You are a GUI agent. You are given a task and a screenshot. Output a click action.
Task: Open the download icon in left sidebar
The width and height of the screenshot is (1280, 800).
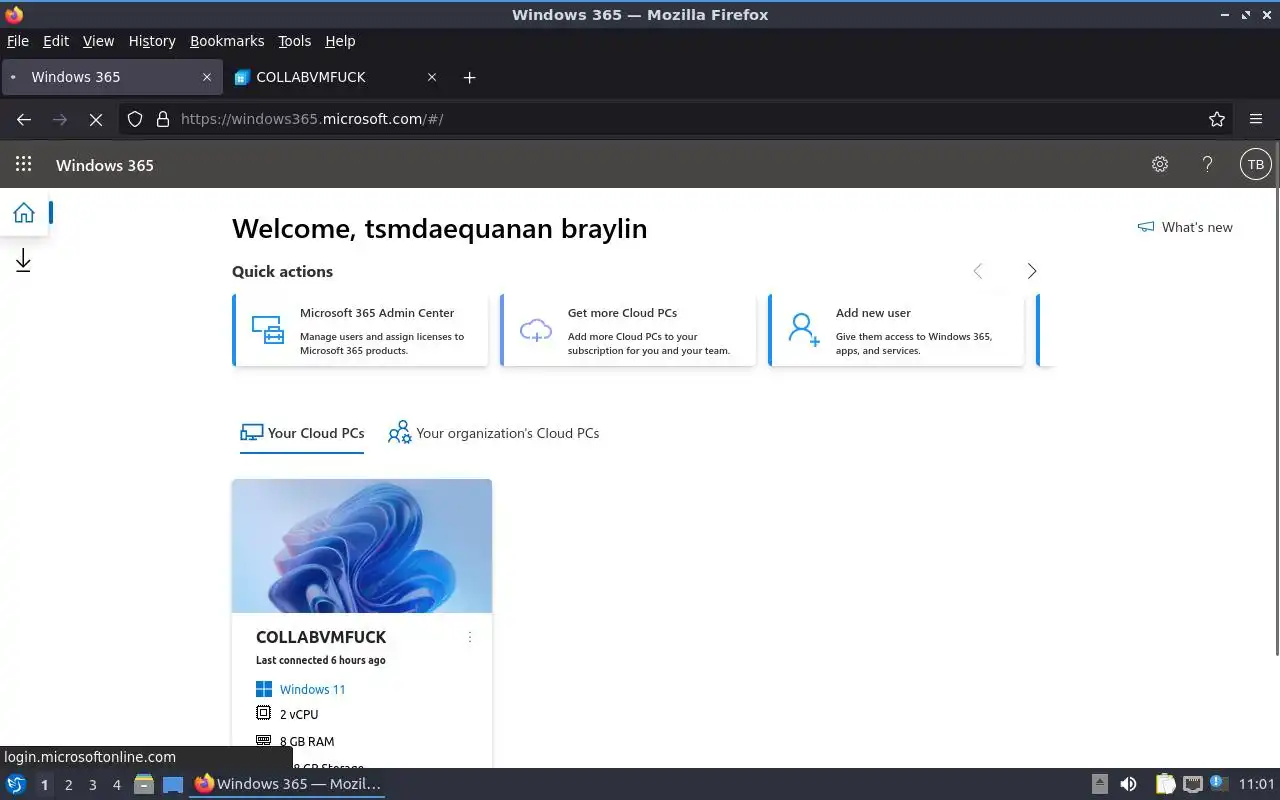pyautogui.click(x=23, y=261)
